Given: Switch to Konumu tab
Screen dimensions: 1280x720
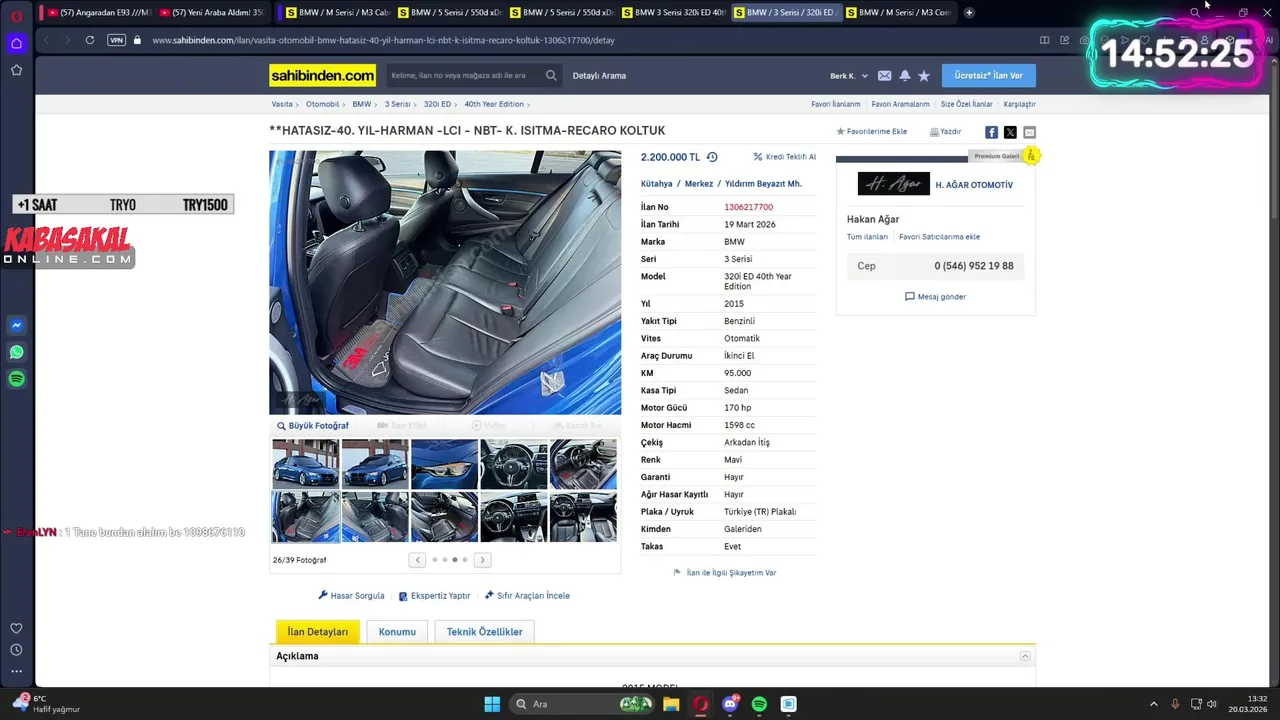Looking at the screenshot, I should click(x=397, y=632).
